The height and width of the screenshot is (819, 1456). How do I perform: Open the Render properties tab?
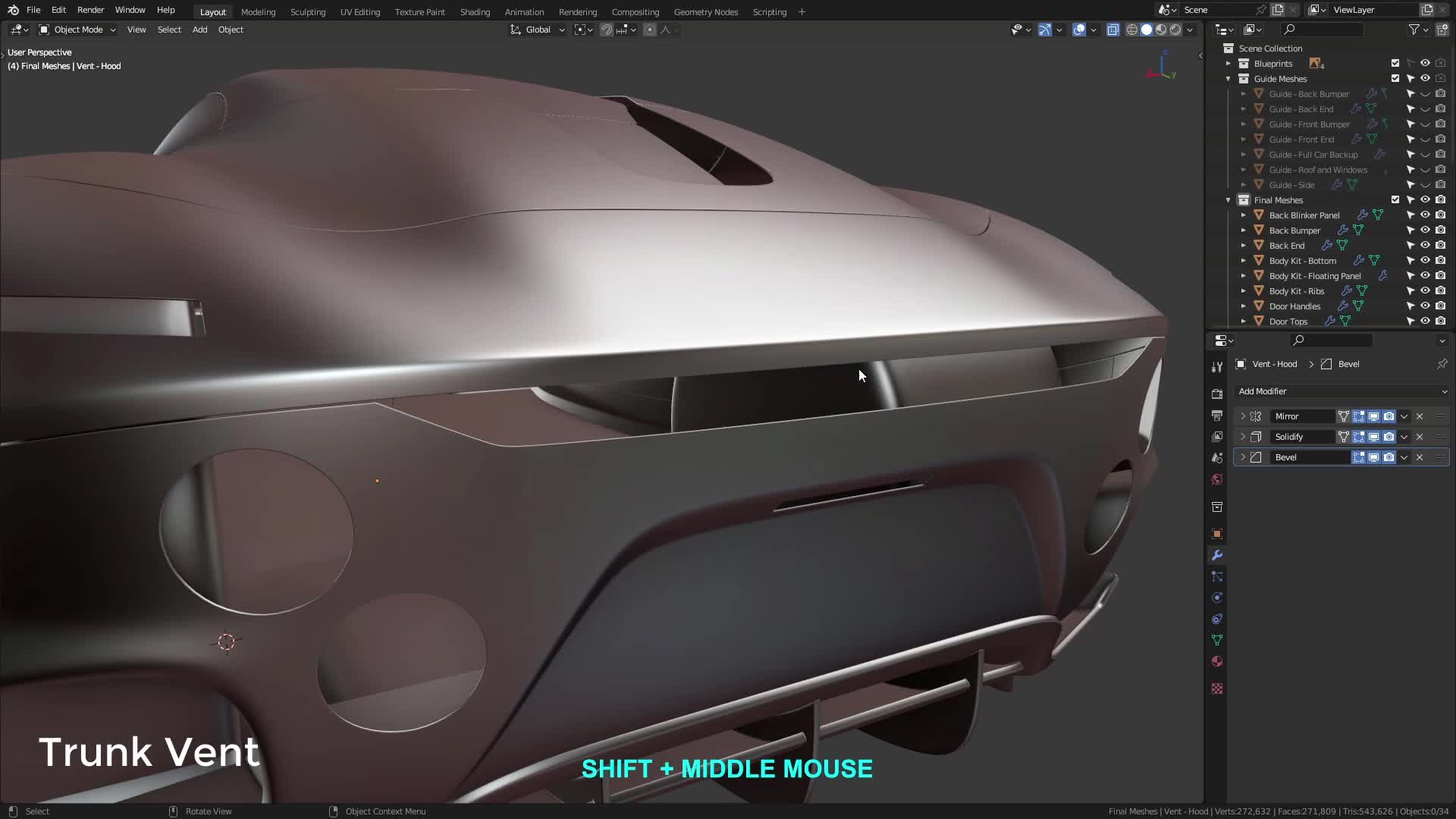click(x=1217, y=394)
